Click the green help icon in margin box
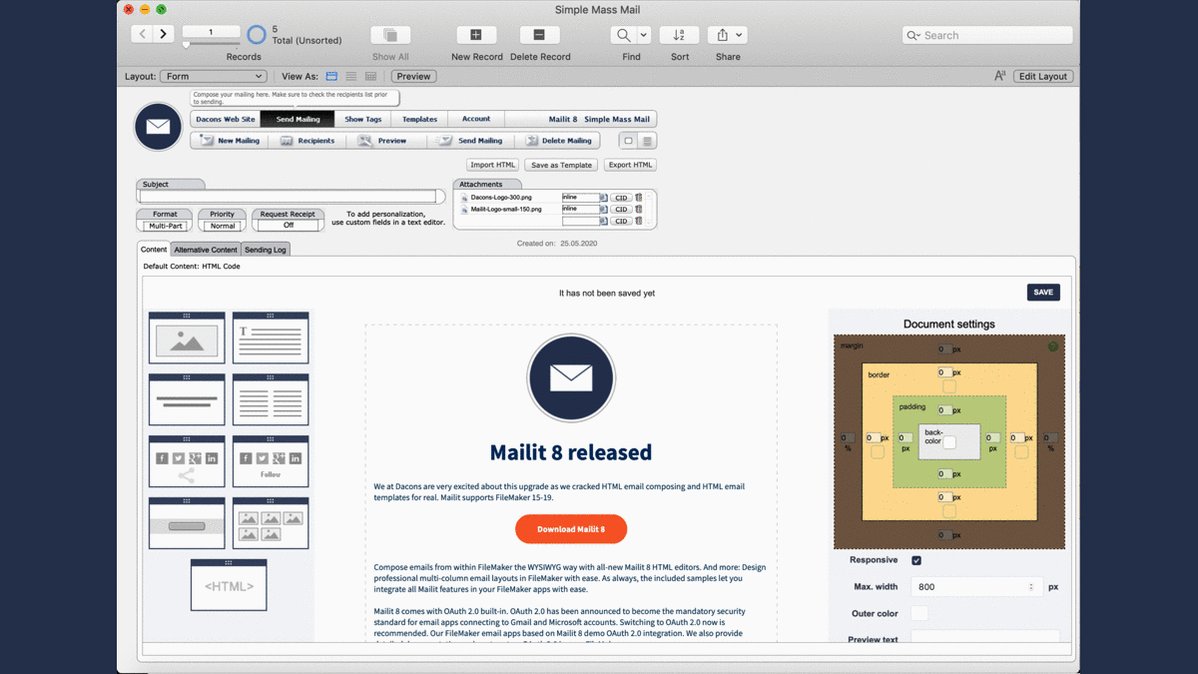The height and width of the screenshot is (674, 1198). point(1053,346)
